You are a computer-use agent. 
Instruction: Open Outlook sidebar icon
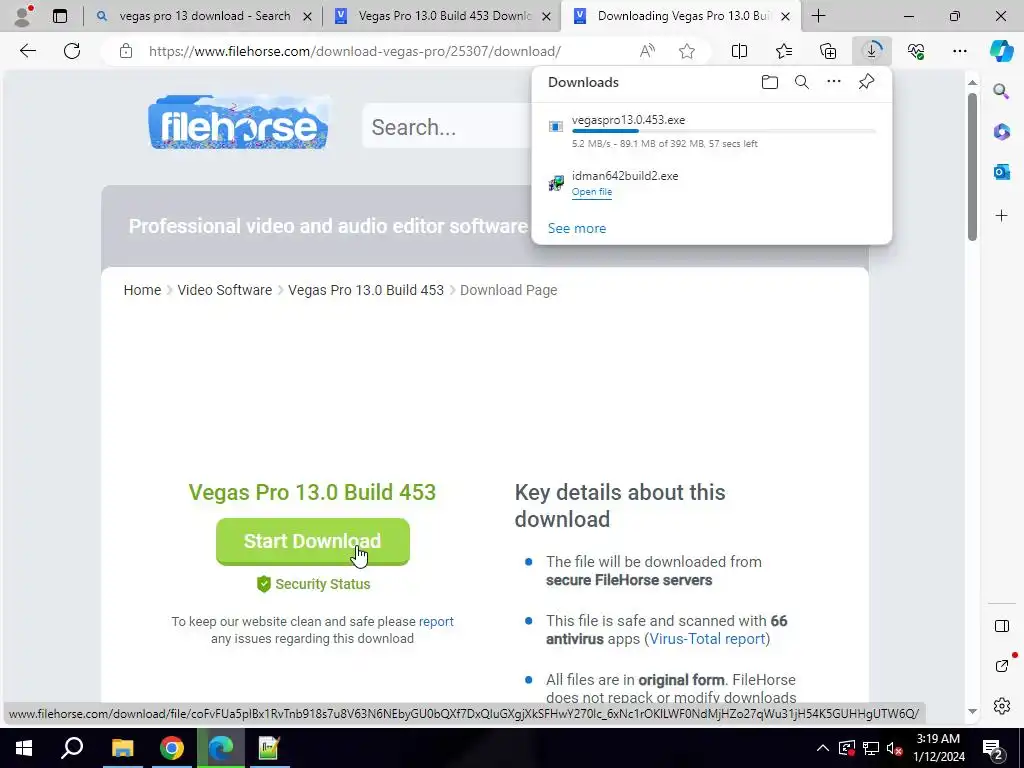1001,172
